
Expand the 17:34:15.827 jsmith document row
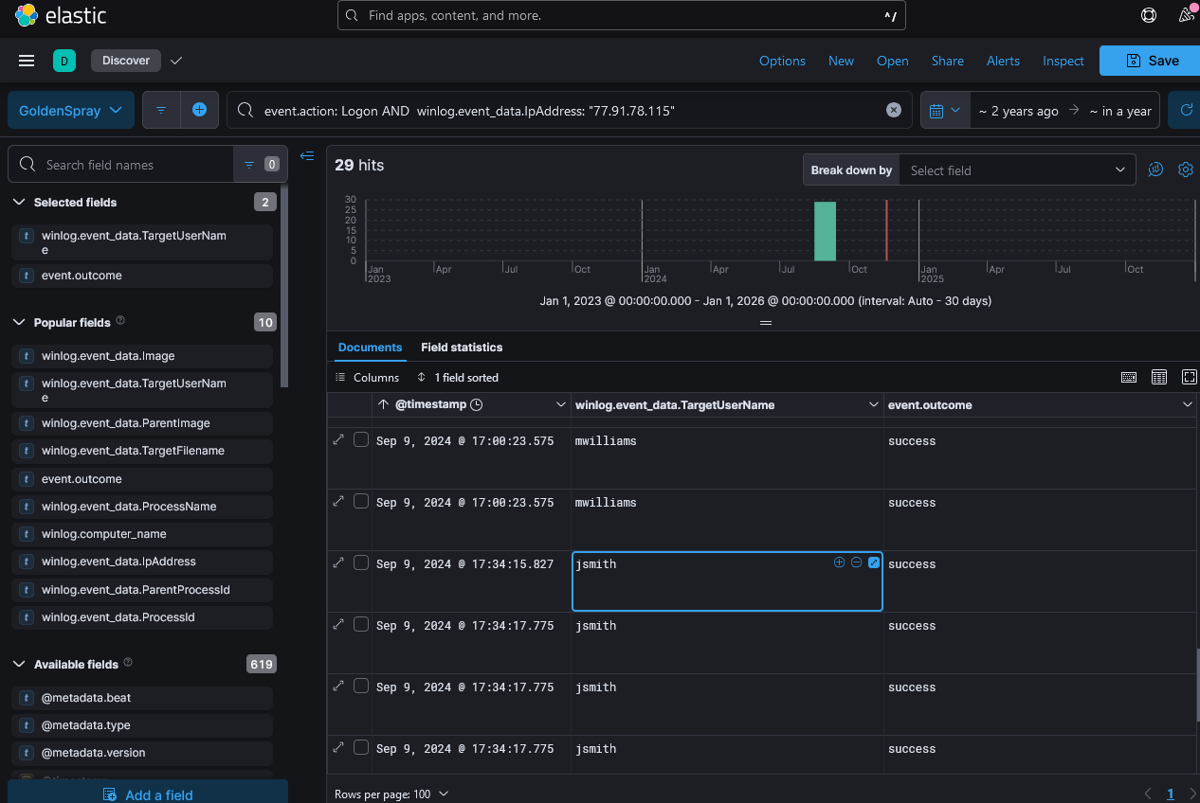[338, 563]
